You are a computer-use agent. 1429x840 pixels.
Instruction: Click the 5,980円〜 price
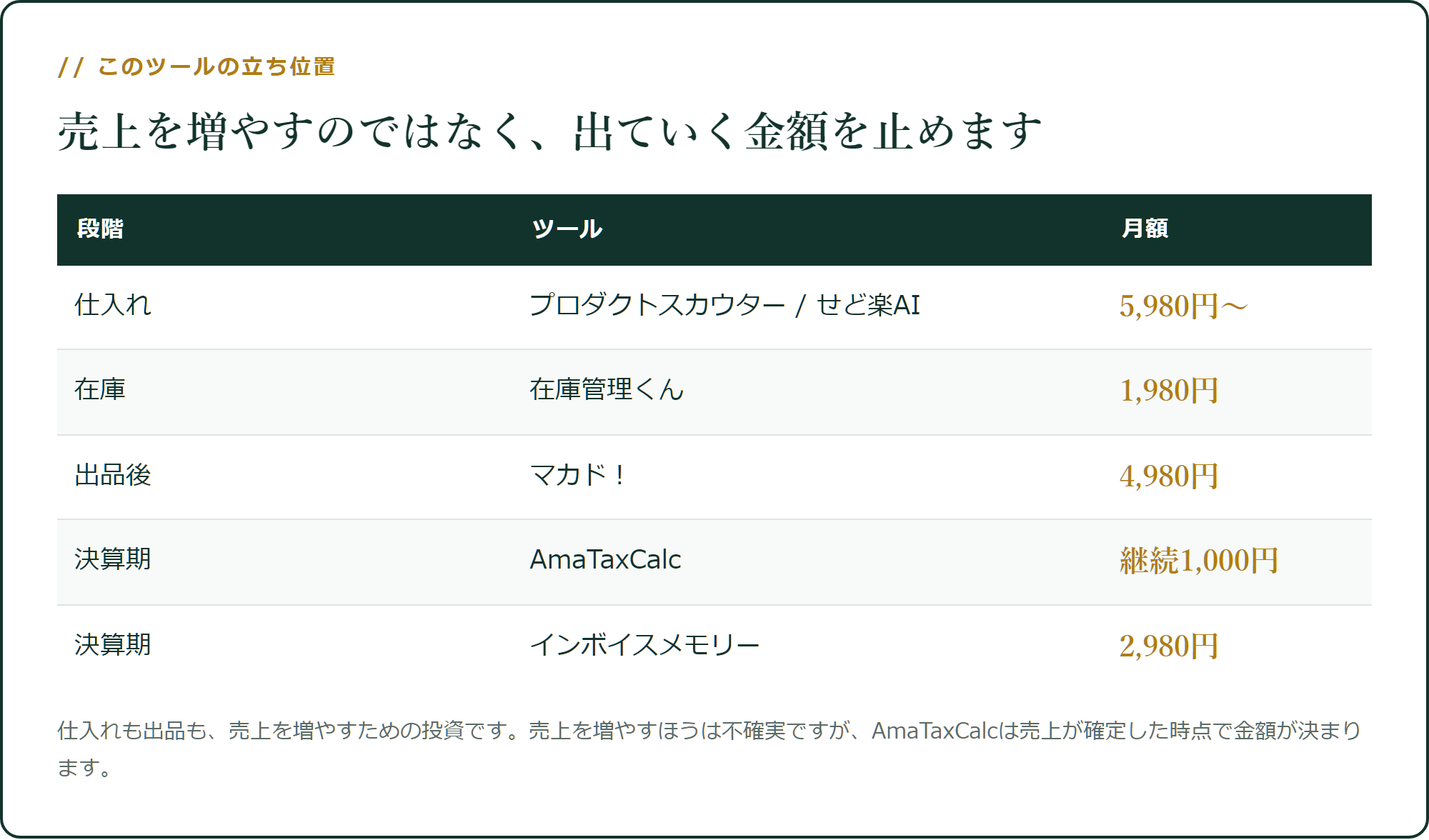tap(1183, 306)
